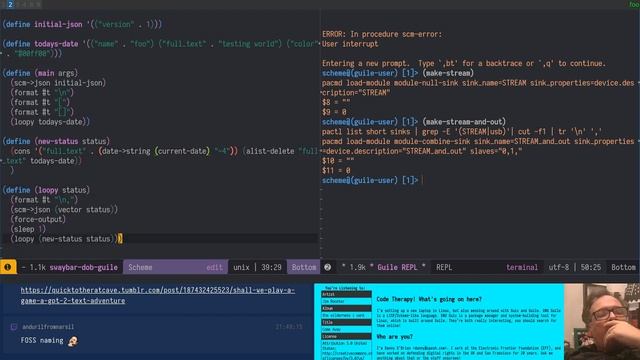Click the Scheme major mode label

point(140,267)
